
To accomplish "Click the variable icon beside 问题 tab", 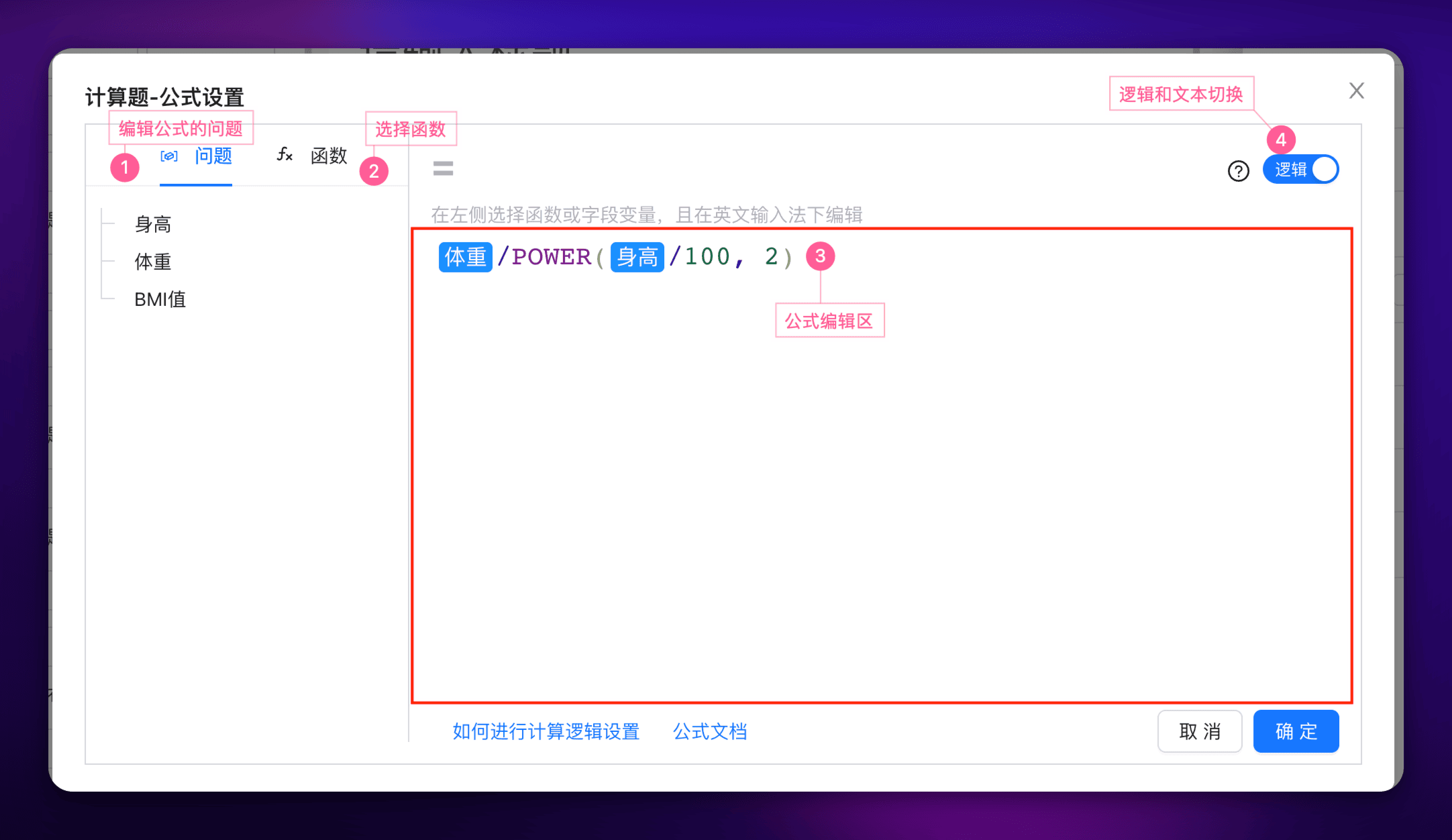I will coord(169,156).
